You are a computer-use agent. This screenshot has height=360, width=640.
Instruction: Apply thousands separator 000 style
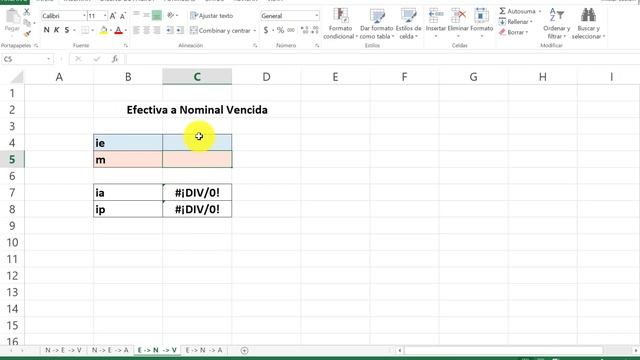click(291, 30)
